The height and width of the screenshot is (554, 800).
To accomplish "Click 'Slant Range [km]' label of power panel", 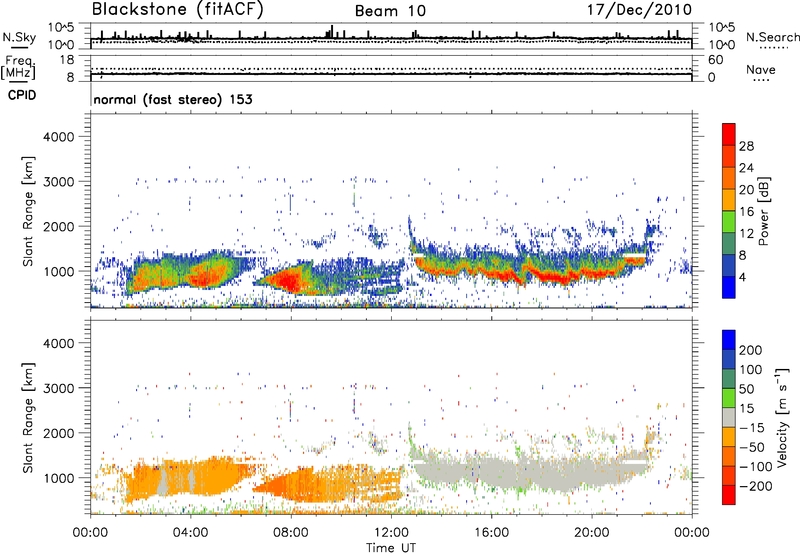I will [x=28, y=211].
